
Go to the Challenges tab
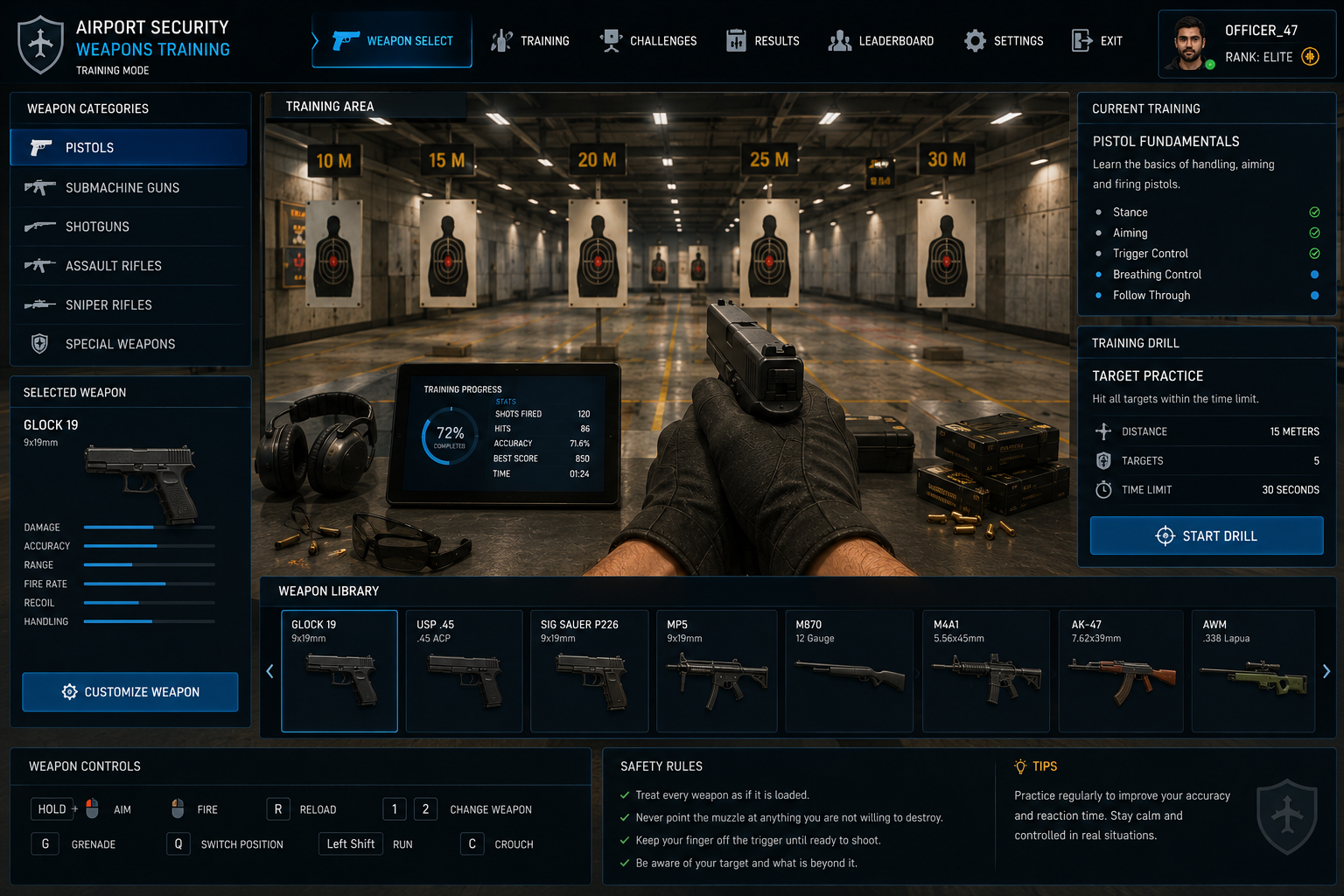[x=648, y=40]
